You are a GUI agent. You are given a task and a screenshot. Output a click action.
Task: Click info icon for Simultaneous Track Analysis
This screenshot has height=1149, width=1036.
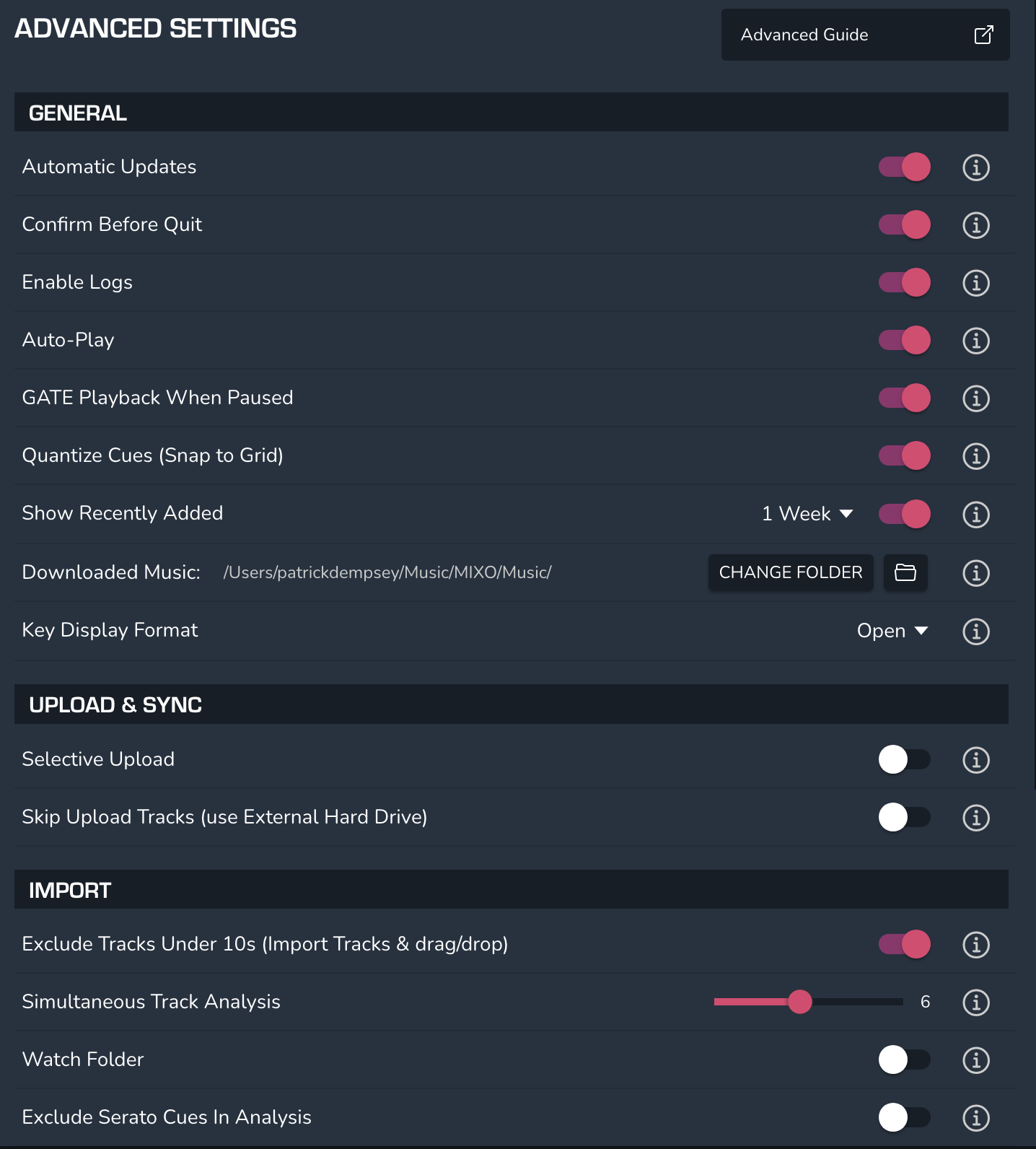pos(975,1002)
